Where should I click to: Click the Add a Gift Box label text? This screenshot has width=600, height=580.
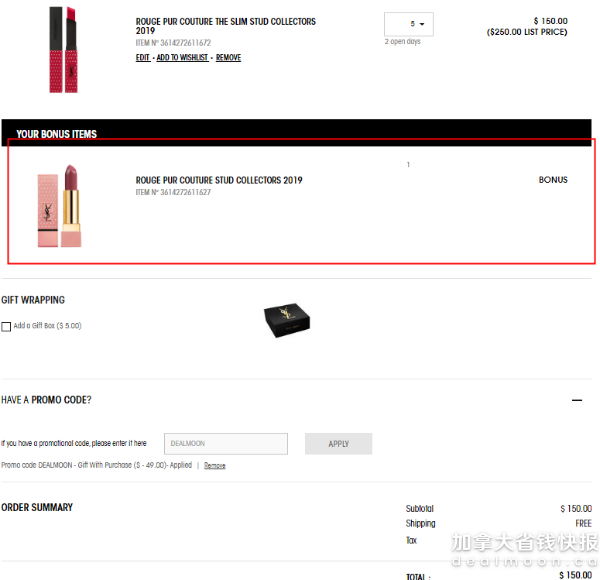click(x=47, y=326)
